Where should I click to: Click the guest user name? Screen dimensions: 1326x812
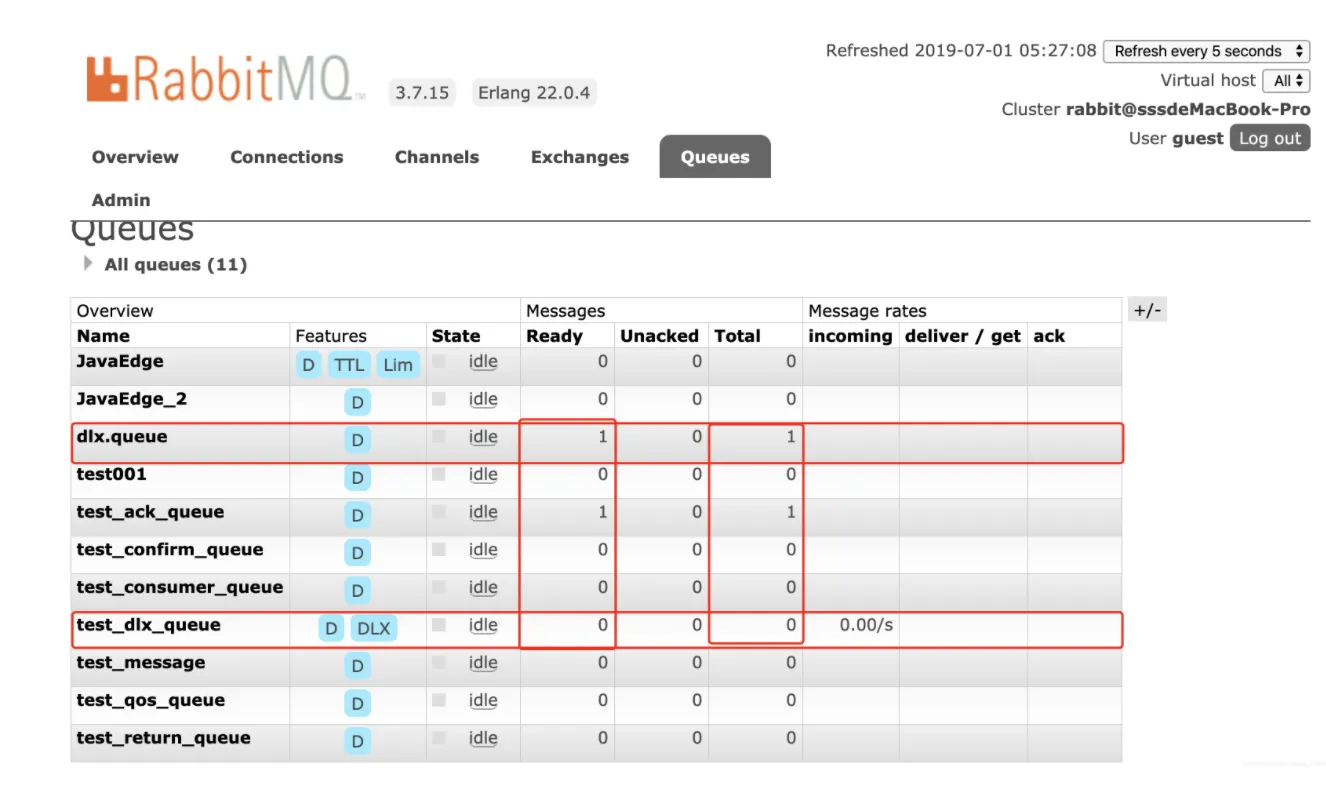click(1198, 138)
